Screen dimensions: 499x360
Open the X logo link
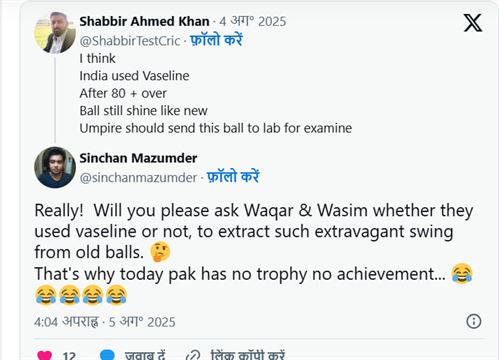473,23
